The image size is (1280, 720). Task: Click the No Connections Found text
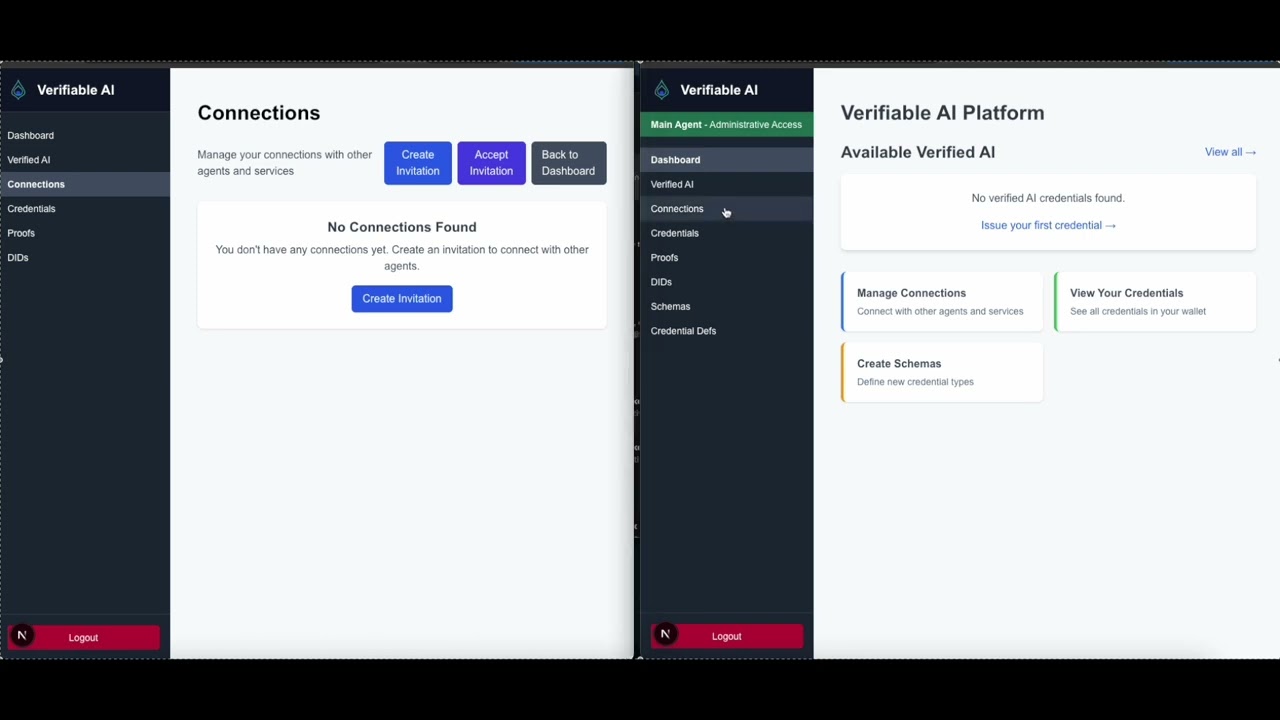pos(402,227)
